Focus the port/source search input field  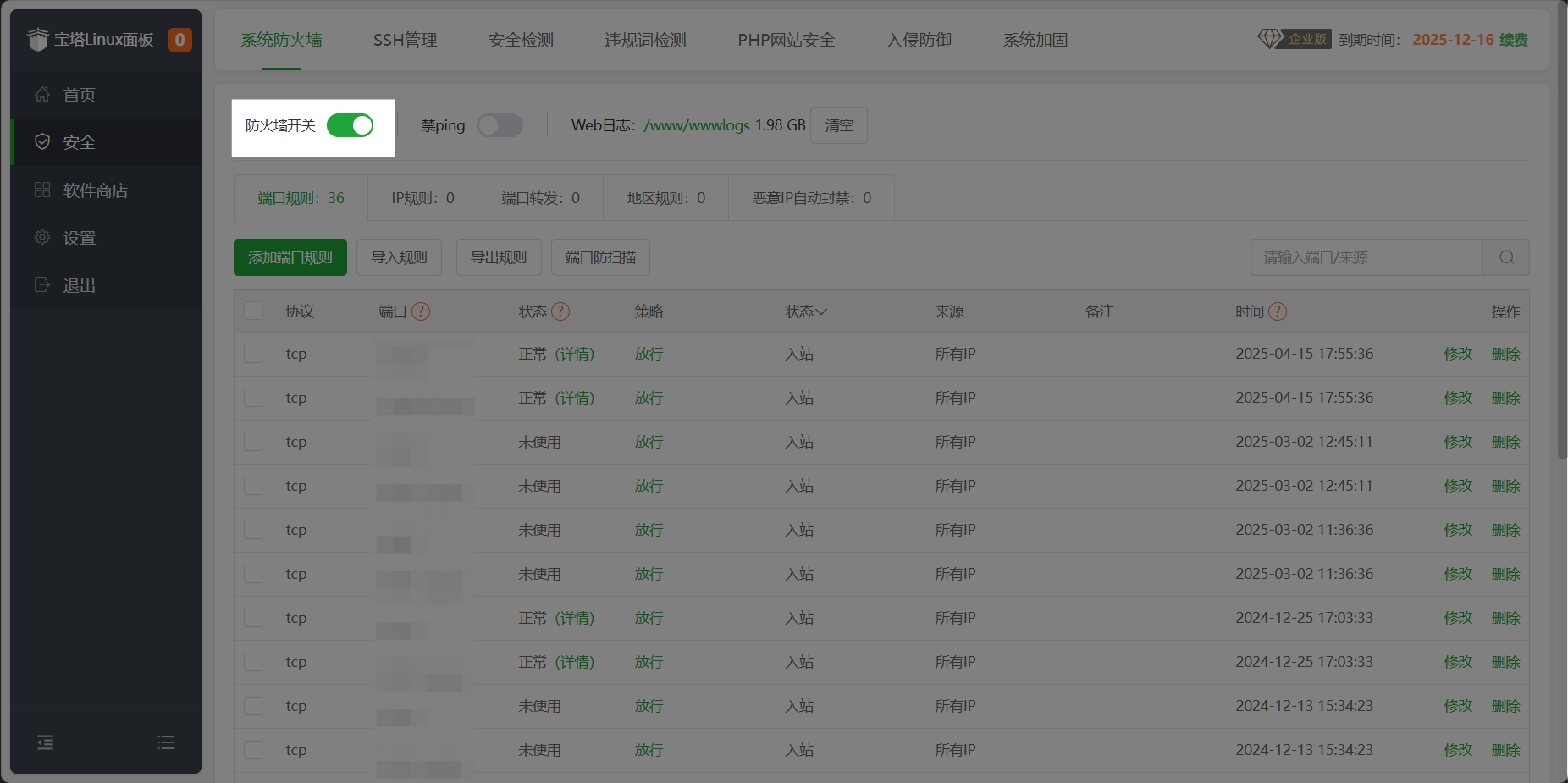coord(1366,257)
